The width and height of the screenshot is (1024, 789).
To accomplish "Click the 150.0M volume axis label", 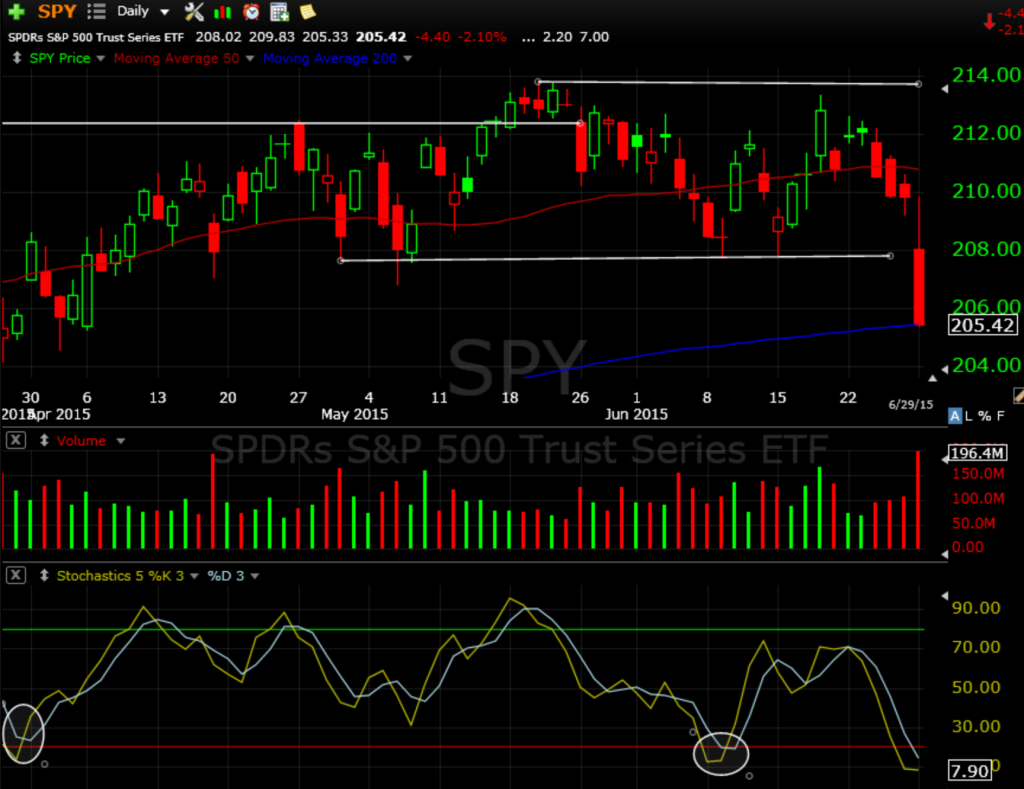I will click(978, 474).
